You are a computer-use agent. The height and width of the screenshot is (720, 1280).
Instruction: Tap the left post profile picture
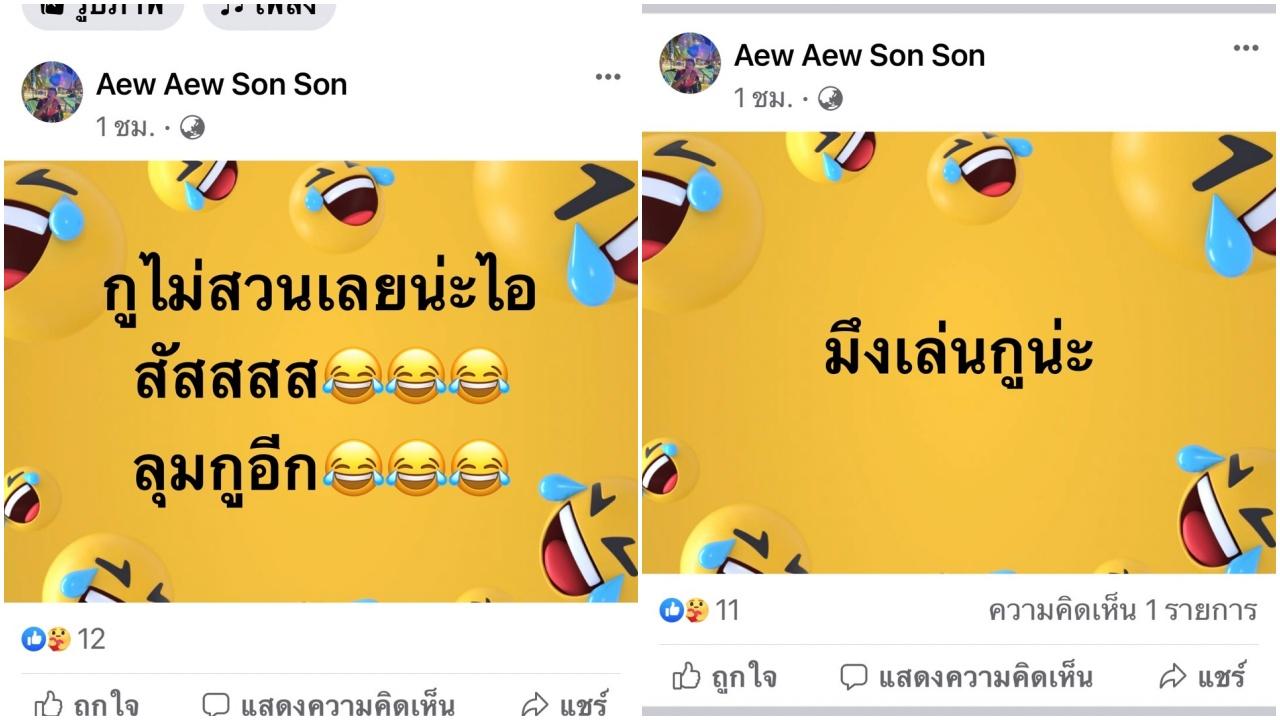pyautogui.click(x=52, y=92)
